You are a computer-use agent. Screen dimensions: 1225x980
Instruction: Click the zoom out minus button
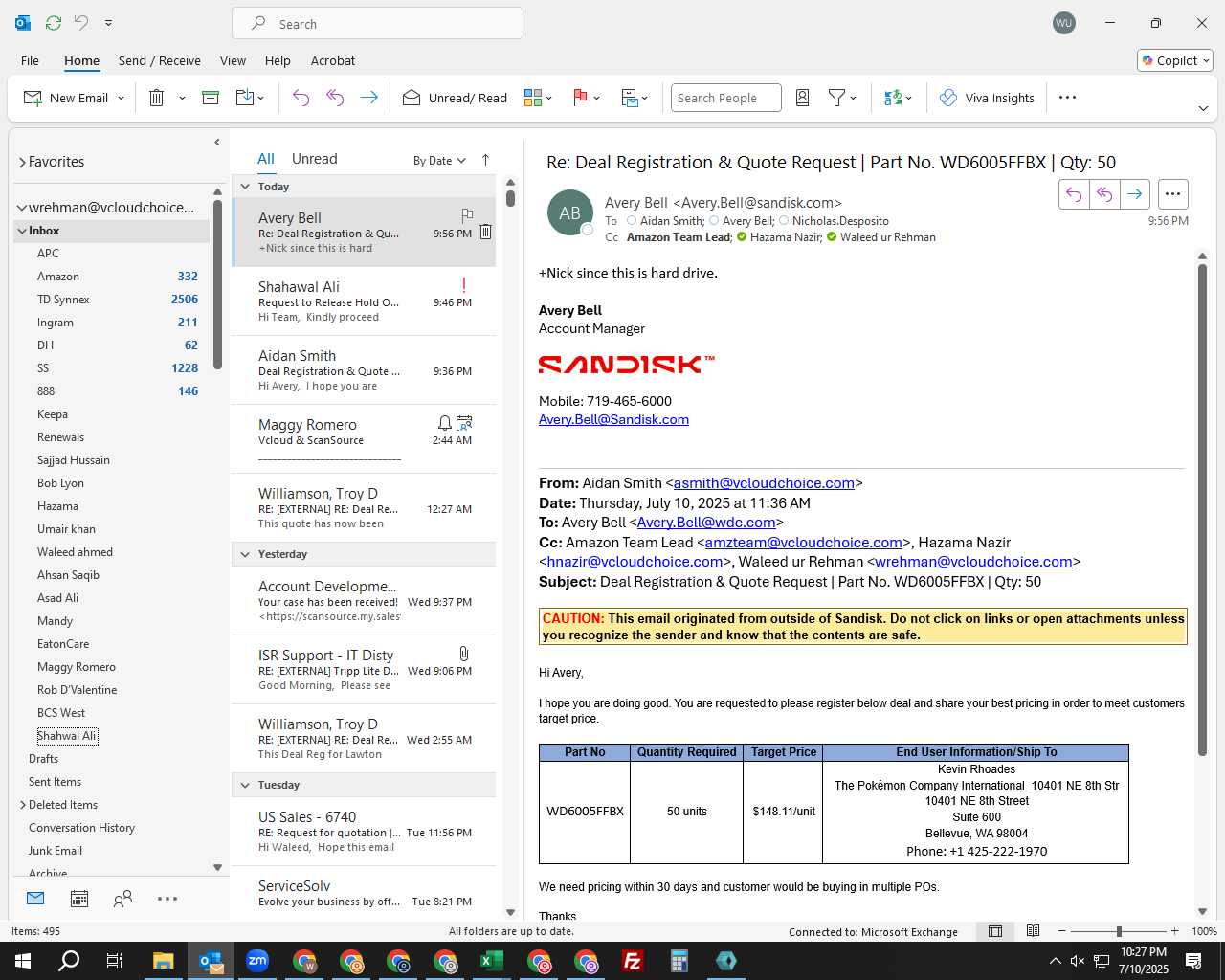[x=1061, y=931]
